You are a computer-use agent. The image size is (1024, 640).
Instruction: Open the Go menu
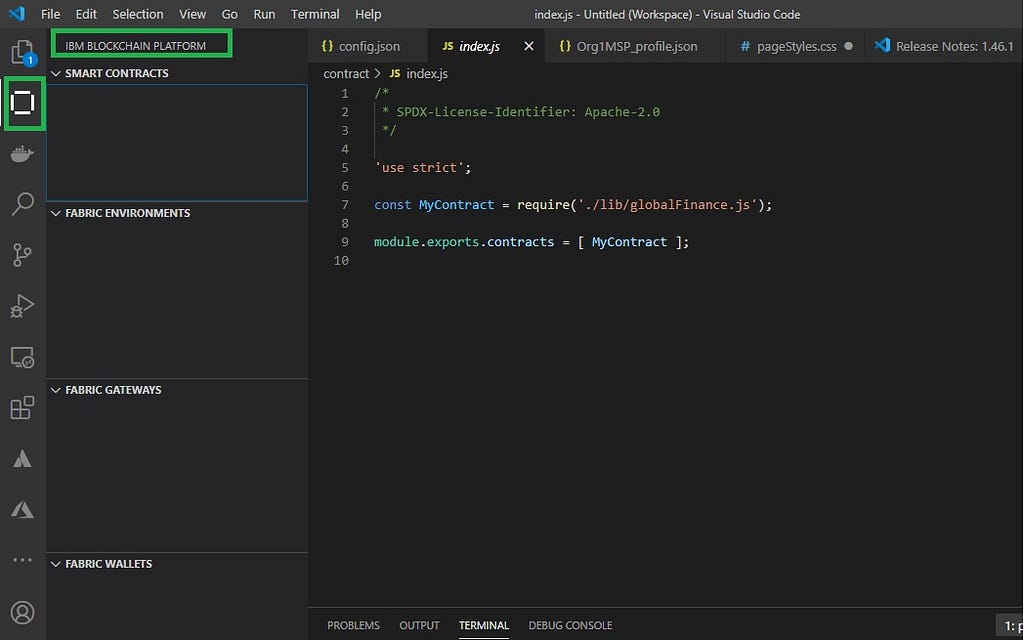click(x=229, y=14)
